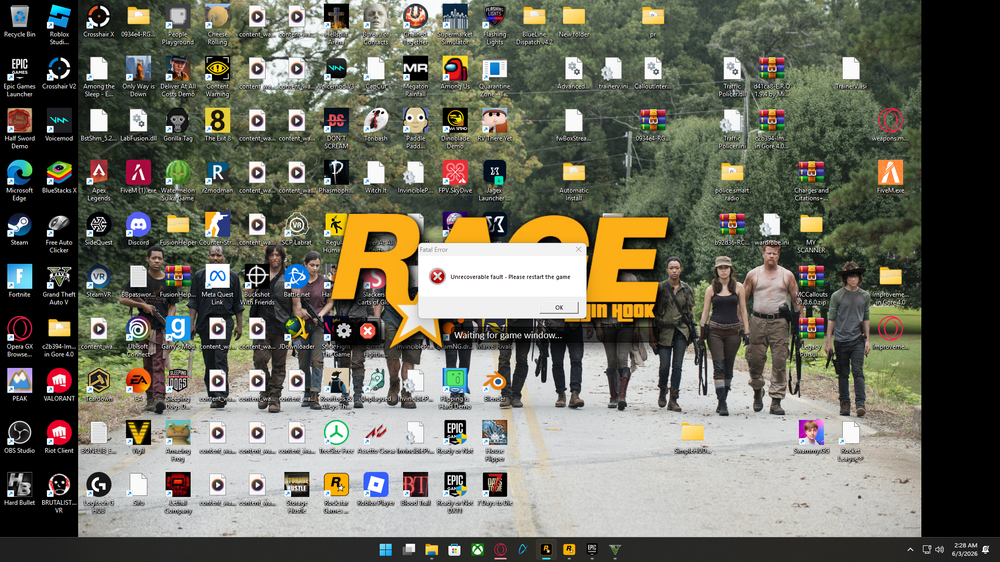Select the Microsoft Edge desktop icon
The width and height of the screenshot is (1000, 562).
coord(20,181)
